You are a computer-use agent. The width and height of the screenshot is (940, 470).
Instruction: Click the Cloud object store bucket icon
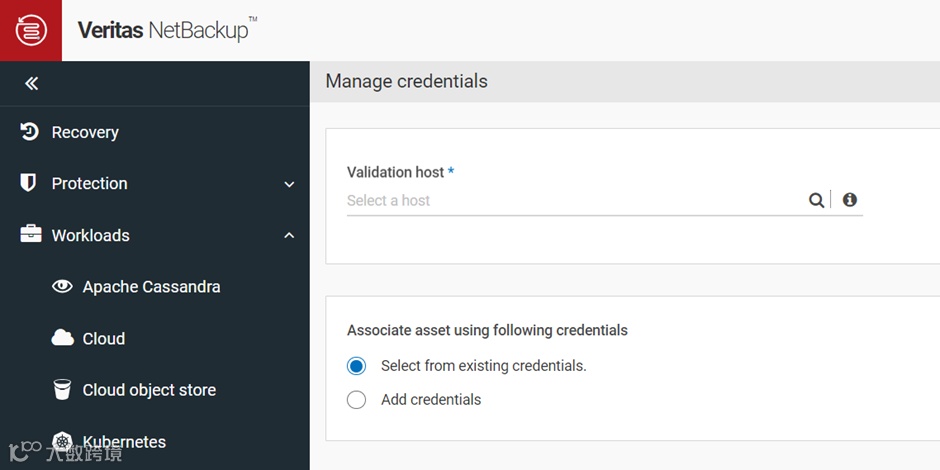coord(62,390)
